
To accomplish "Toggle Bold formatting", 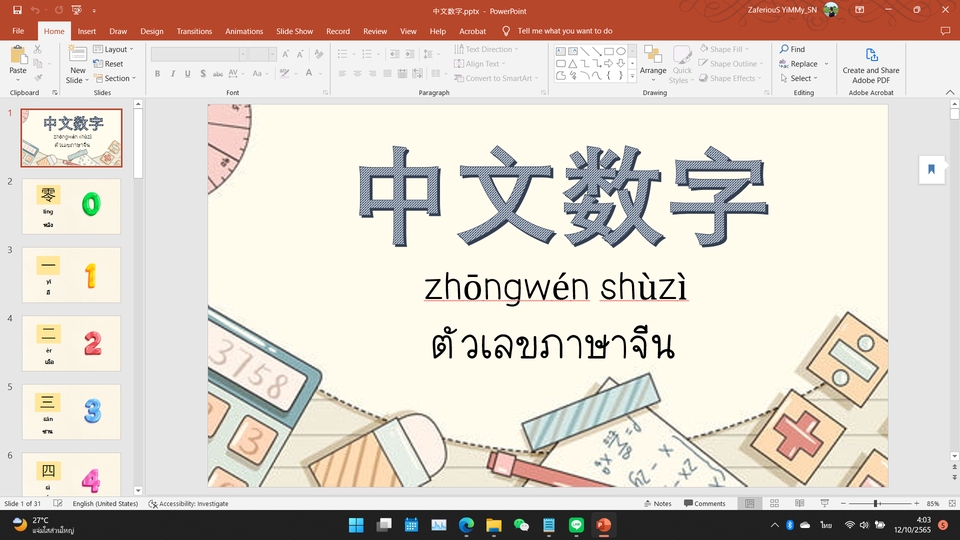I will click(x=157, y=73).
